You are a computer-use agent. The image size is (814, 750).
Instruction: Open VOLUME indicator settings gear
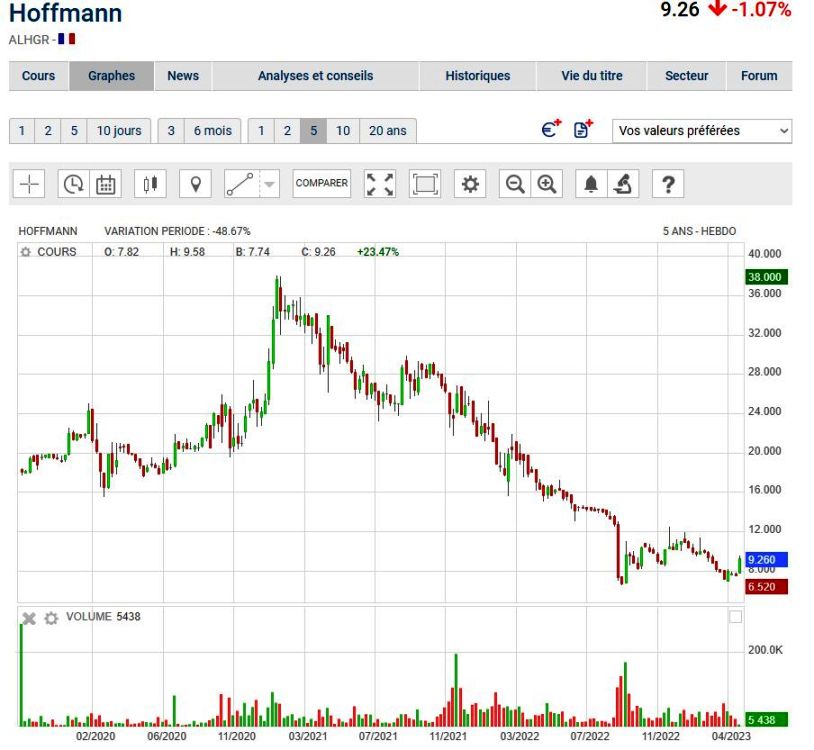click(x=51, y=618)
